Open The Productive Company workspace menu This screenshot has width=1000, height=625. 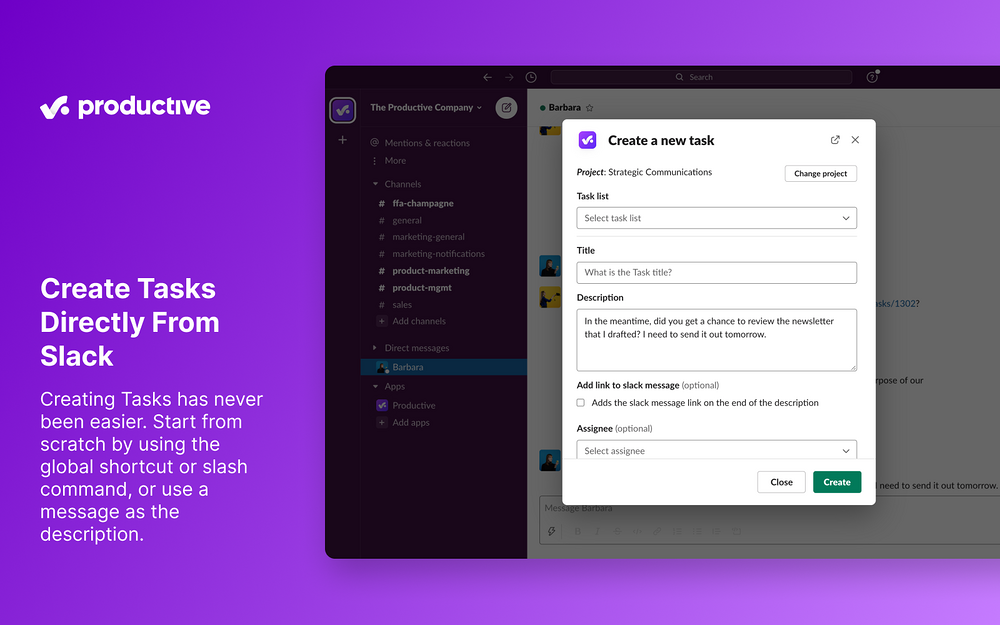(x=426, y=107)
